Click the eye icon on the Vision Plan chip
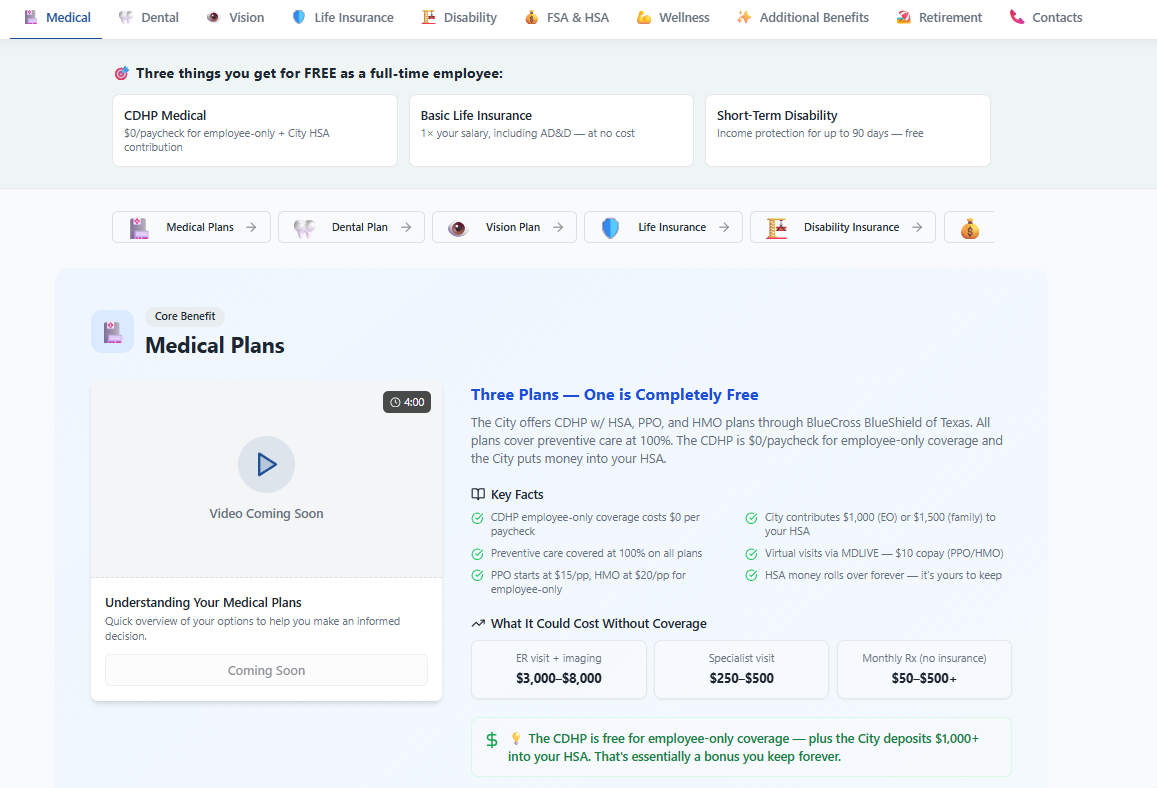This screenshot has height=788, width=1157. click(458, 228)
